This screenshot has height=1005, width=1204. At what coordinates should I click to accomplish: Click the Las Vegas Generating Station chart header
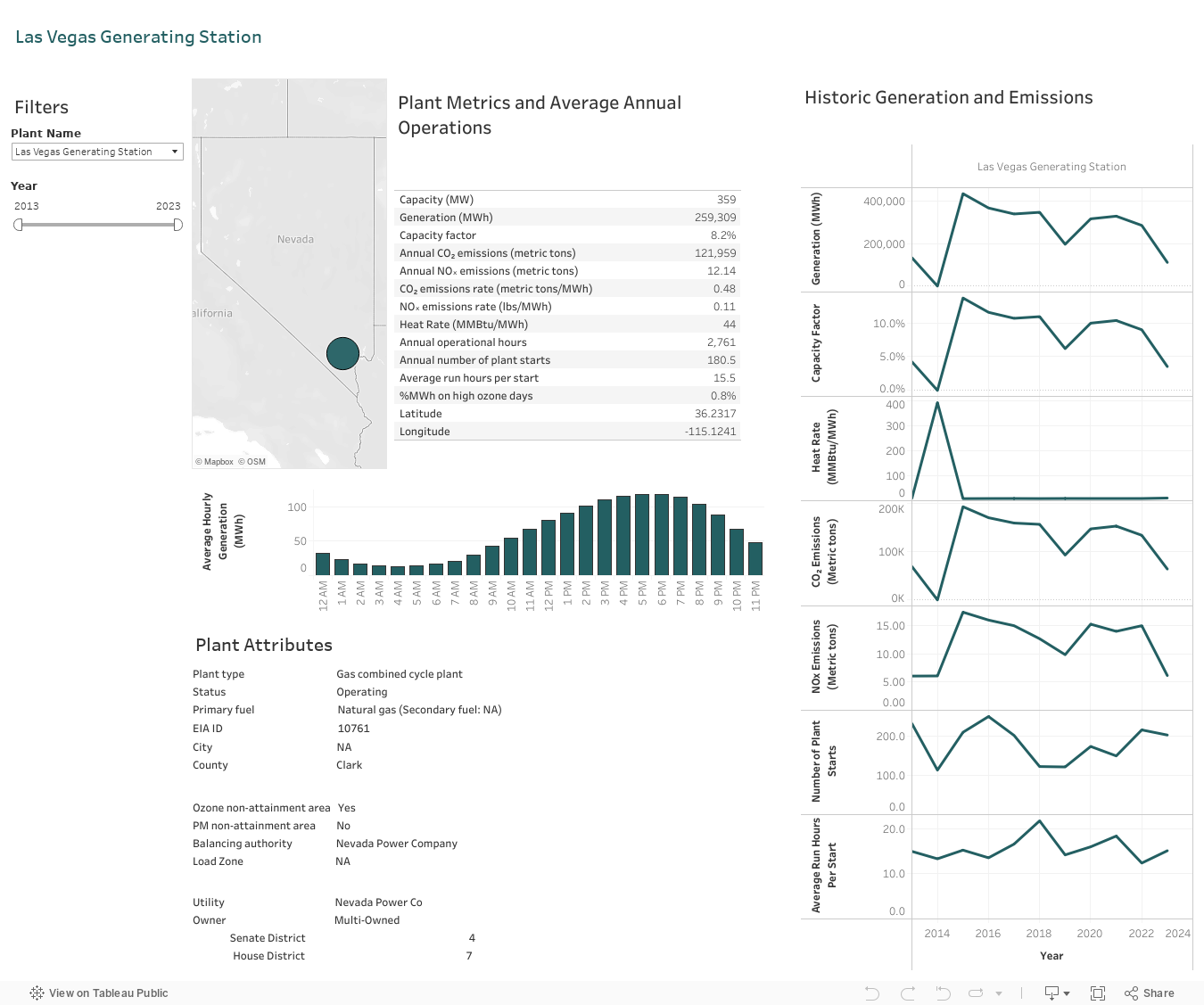point(1051,167)
